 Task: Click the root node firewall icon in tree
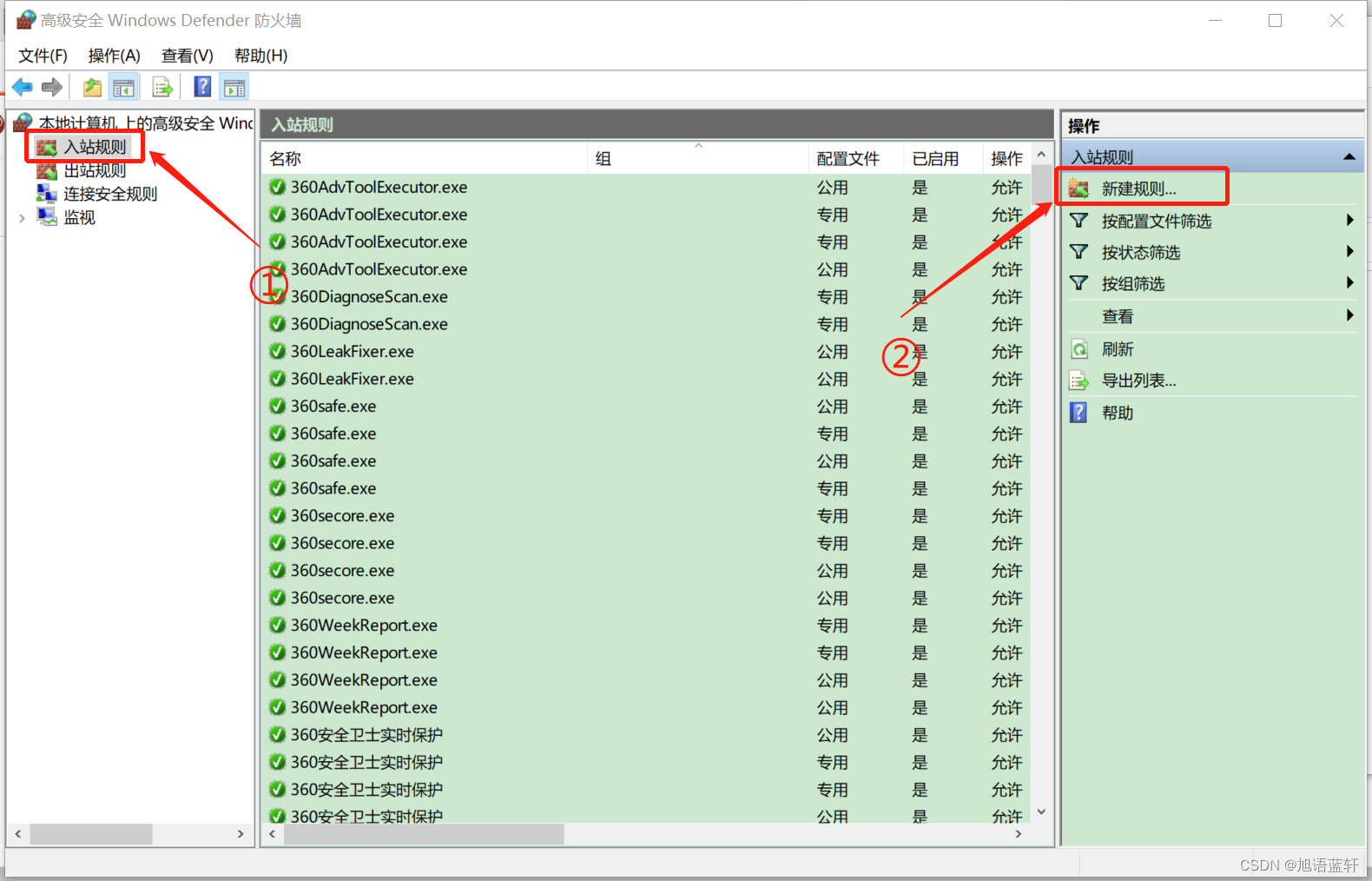tap(23, 123)
